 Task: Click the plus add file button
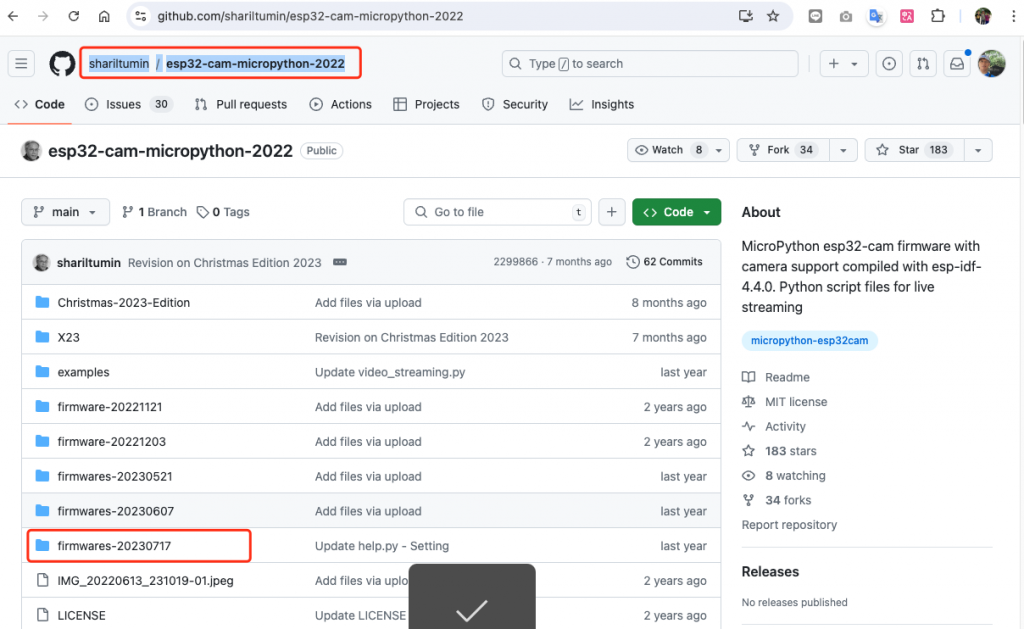point(611,212)
